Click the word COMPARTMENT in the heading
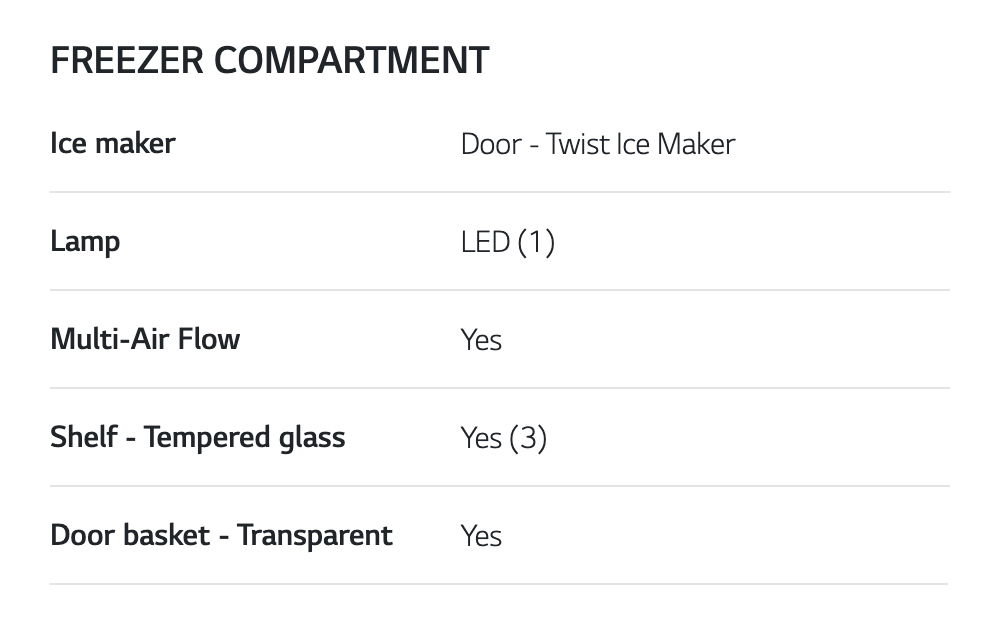This screenshot has width=1000, height=624. click(351, 61)
